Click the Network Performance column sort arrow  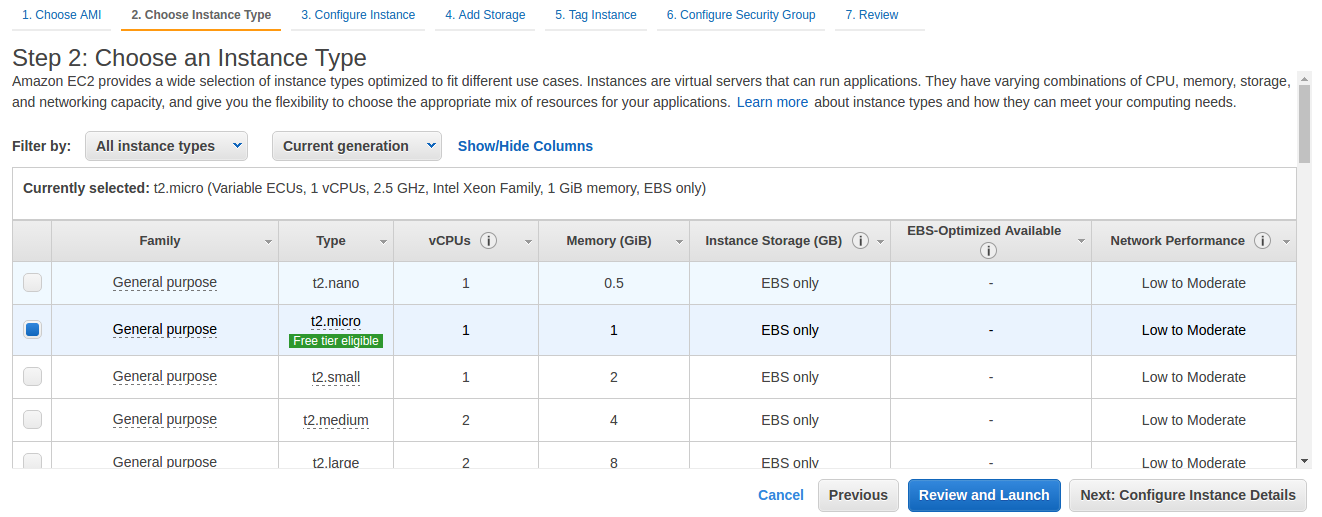click(1286, 242)
